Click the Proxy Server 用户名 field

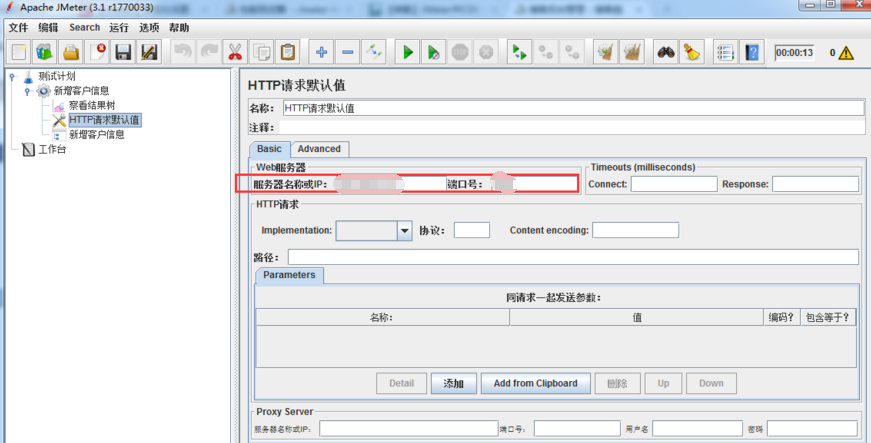698,428
